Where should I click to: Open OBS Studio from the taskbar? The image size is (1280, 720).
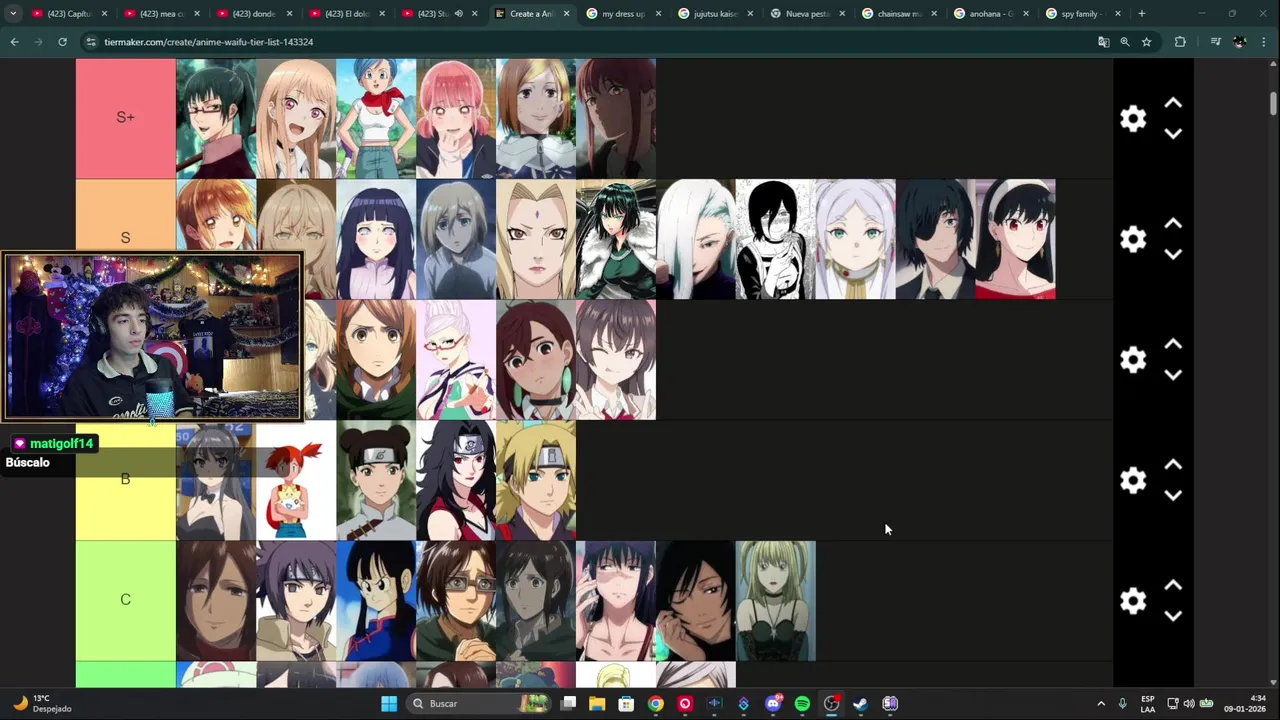pos(831,704)
